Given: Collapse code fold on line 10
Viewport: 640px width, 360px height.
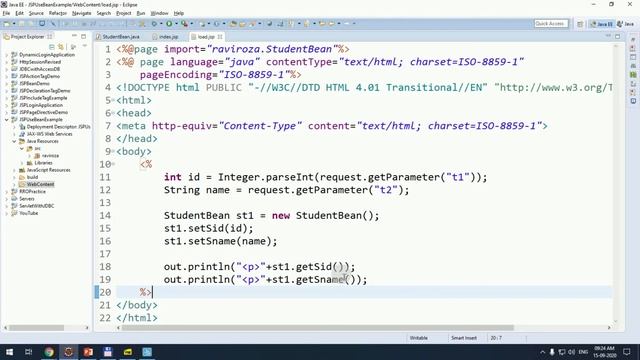Looking at the screenshot, I should point(113,164).
